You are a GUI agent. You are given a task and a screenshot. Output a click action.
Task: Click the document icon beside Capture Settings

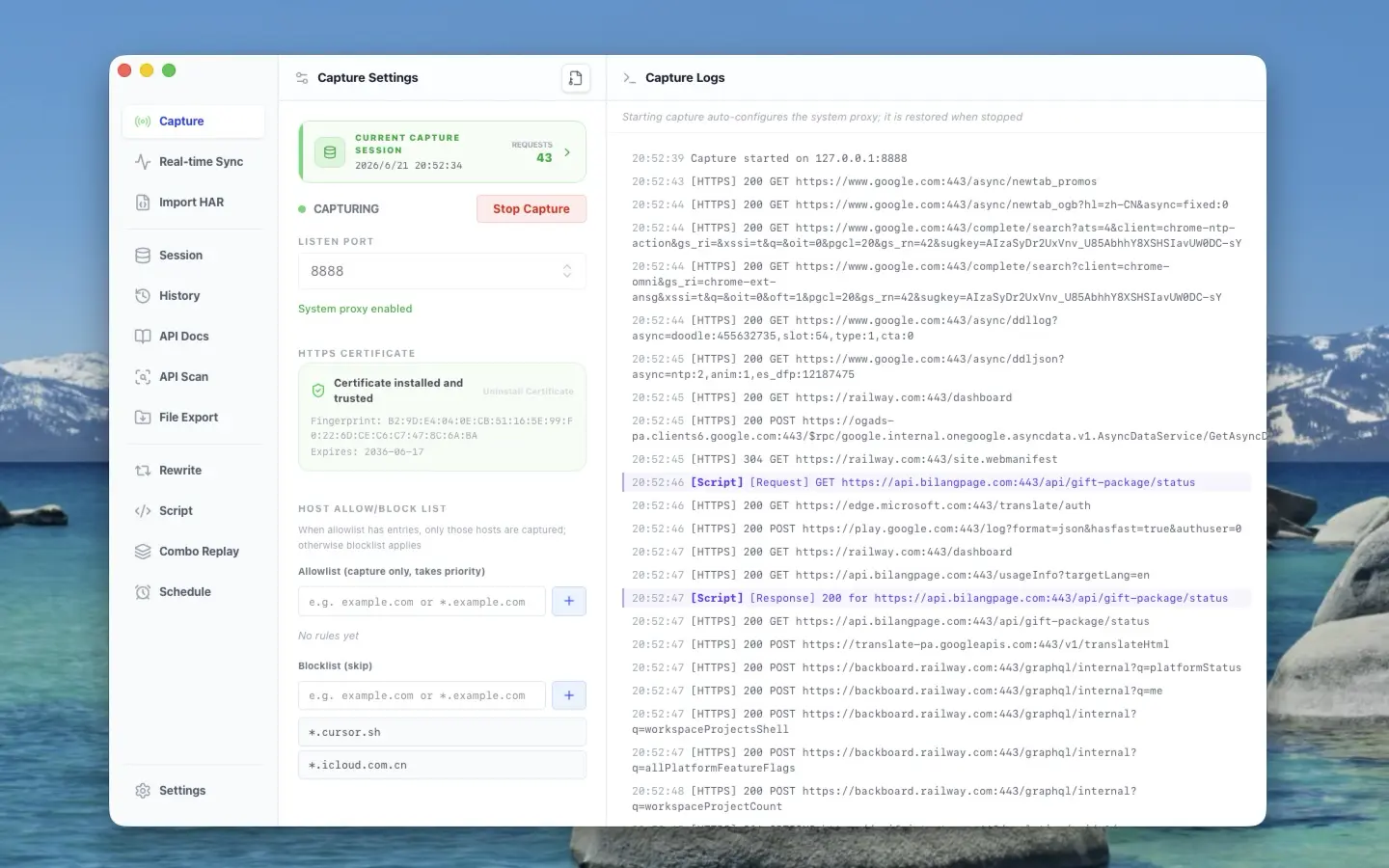tap(576, 78)
